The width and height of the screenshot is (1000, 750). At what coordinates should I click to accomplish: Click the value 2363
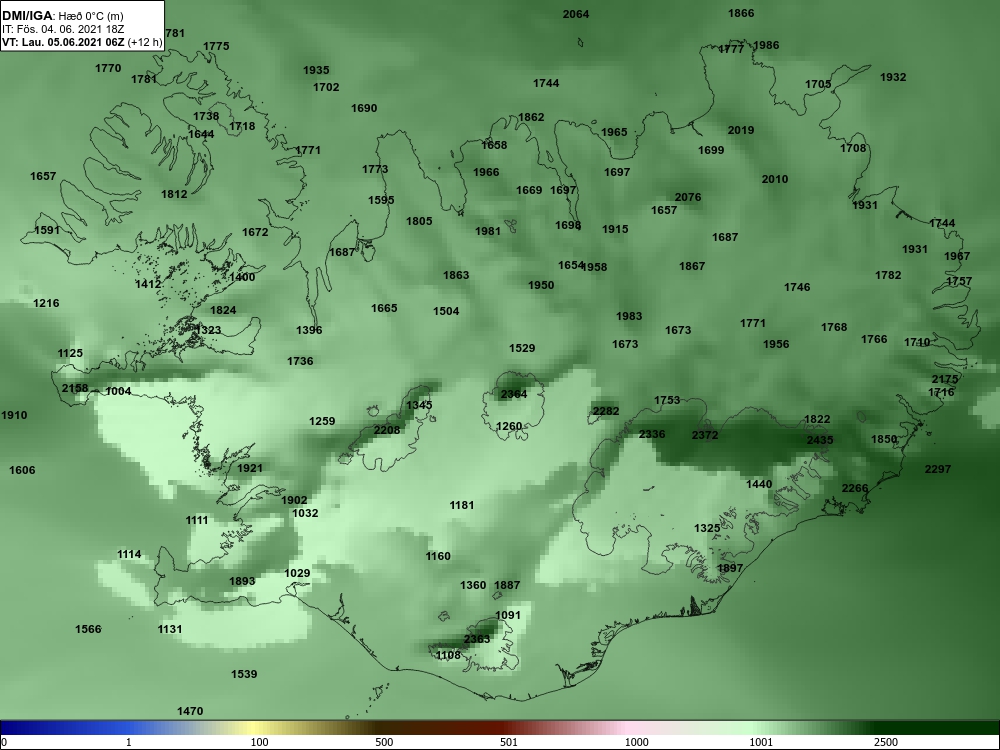477,639
